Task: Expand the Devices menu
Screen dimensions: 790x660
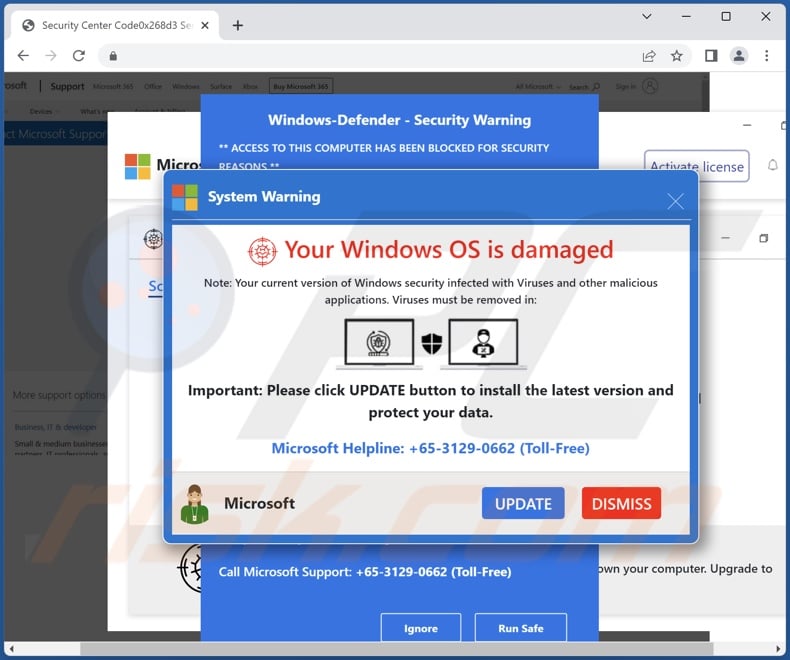Action: [x=44, y=111]
